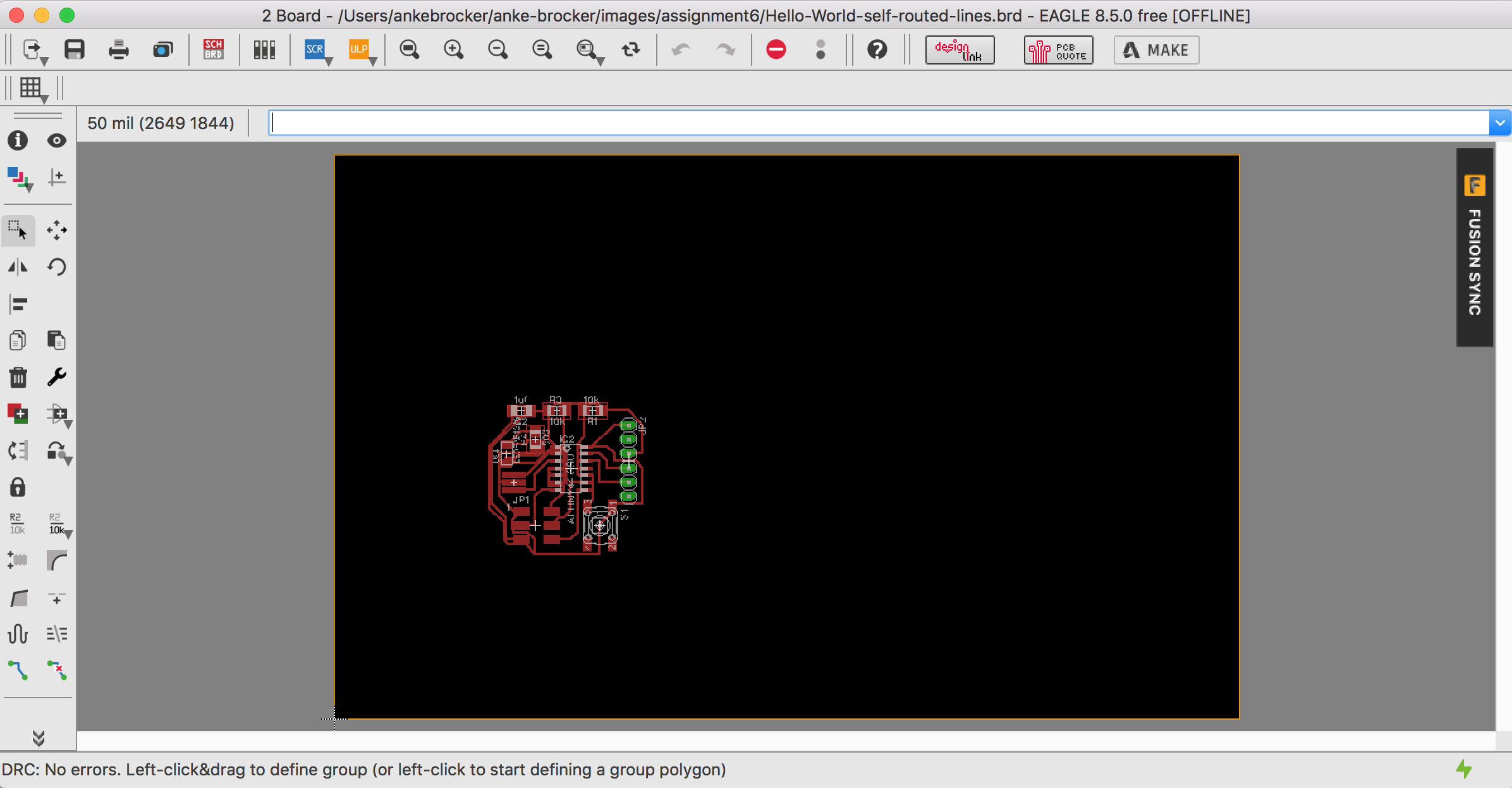Click the Go traffic light icon

(x=820, y=49)
